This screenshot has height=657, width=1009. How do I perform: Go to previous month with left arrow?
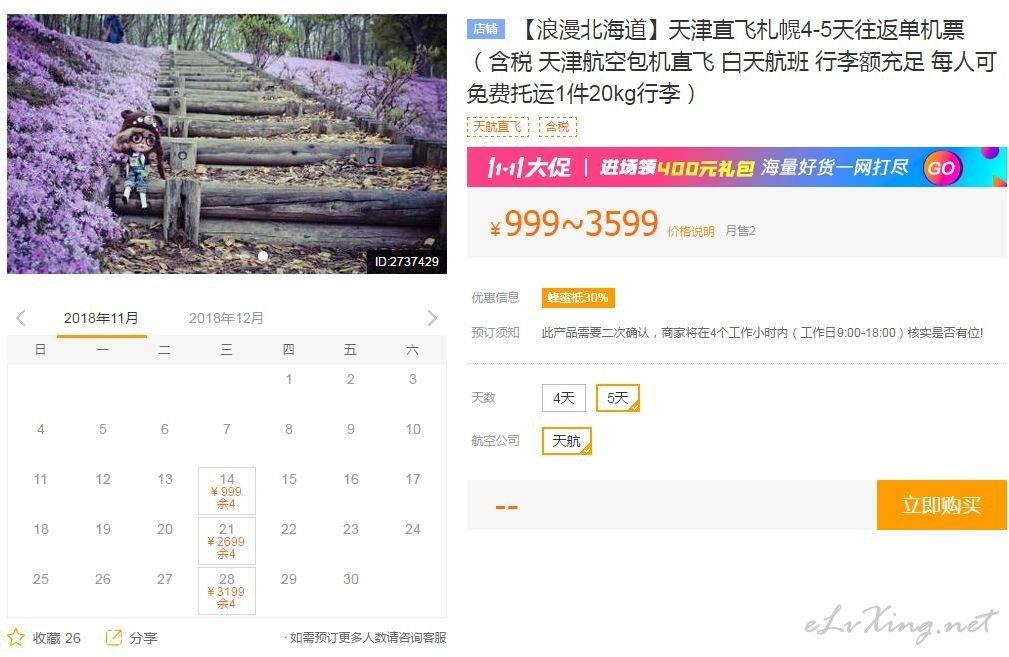(21, 318)
